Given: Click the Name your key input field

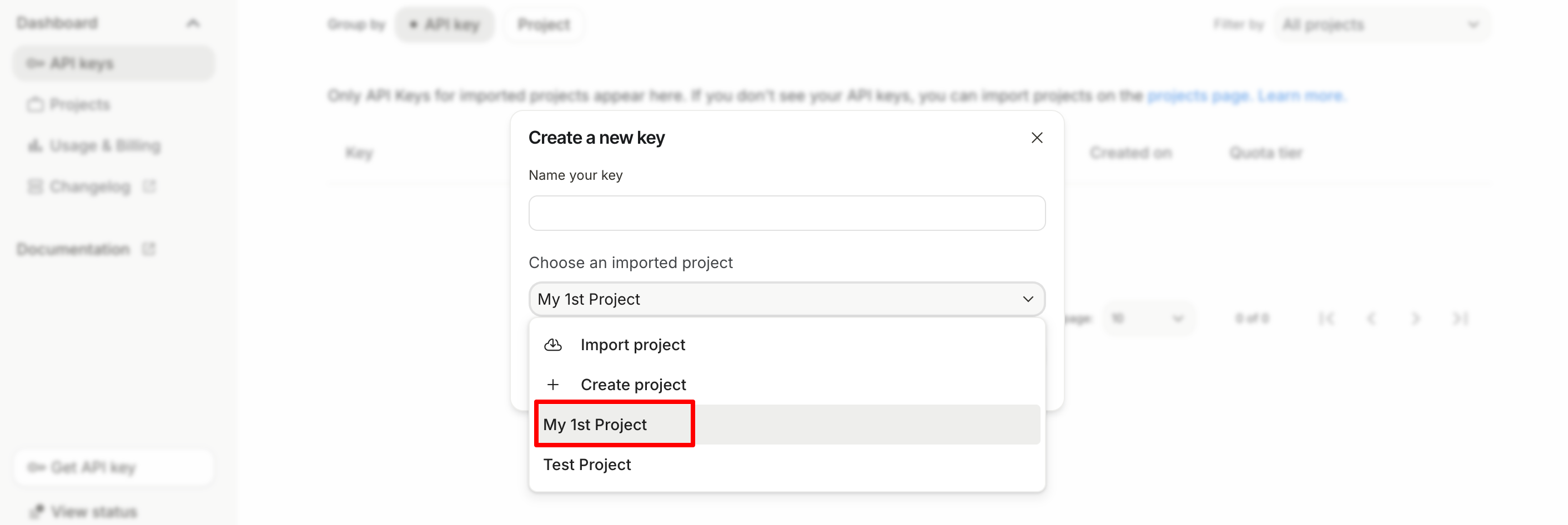Looking at the screenshot, I should coord(786,213).
